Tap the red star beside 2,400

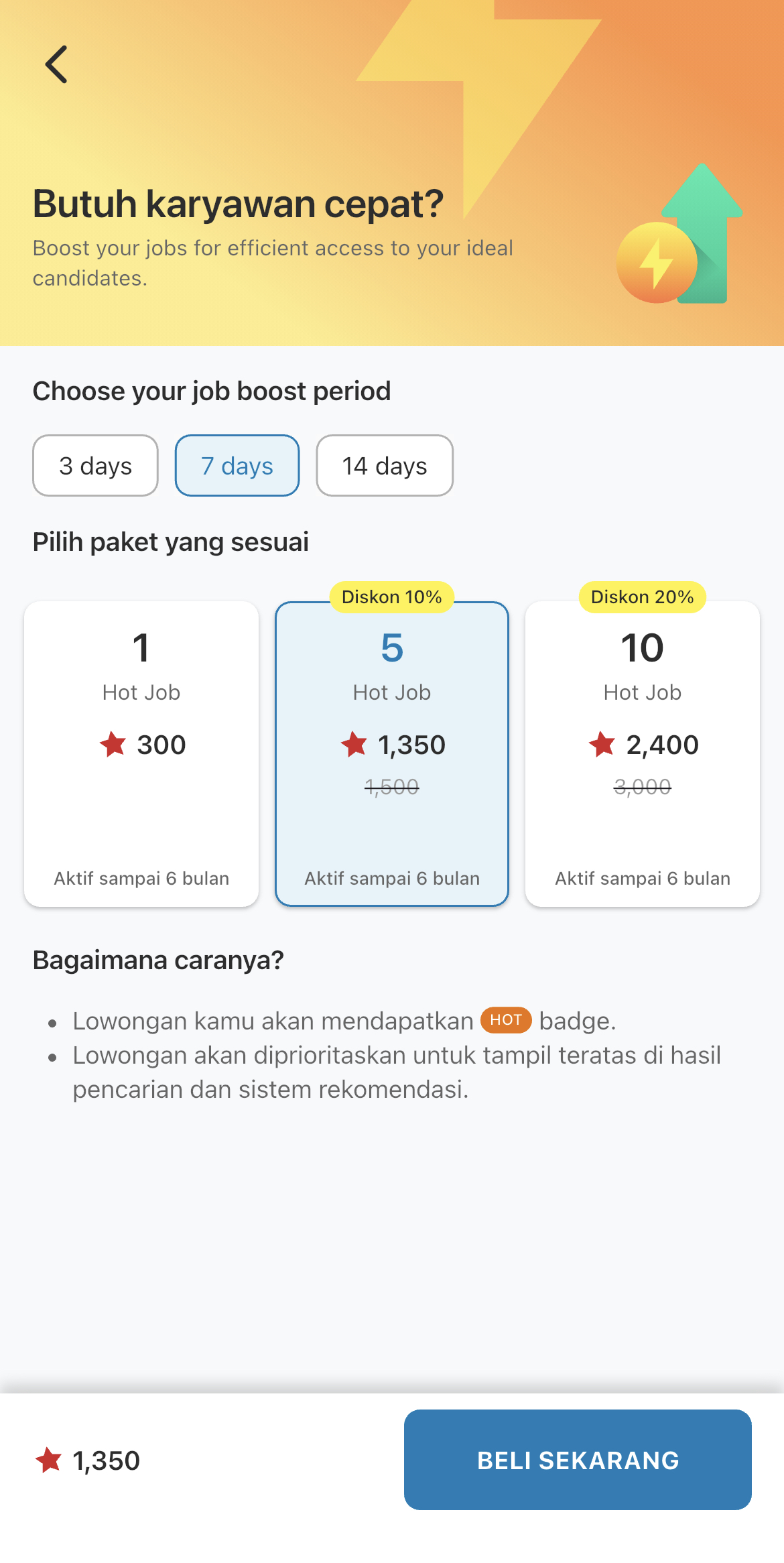[x=602, y=744]
